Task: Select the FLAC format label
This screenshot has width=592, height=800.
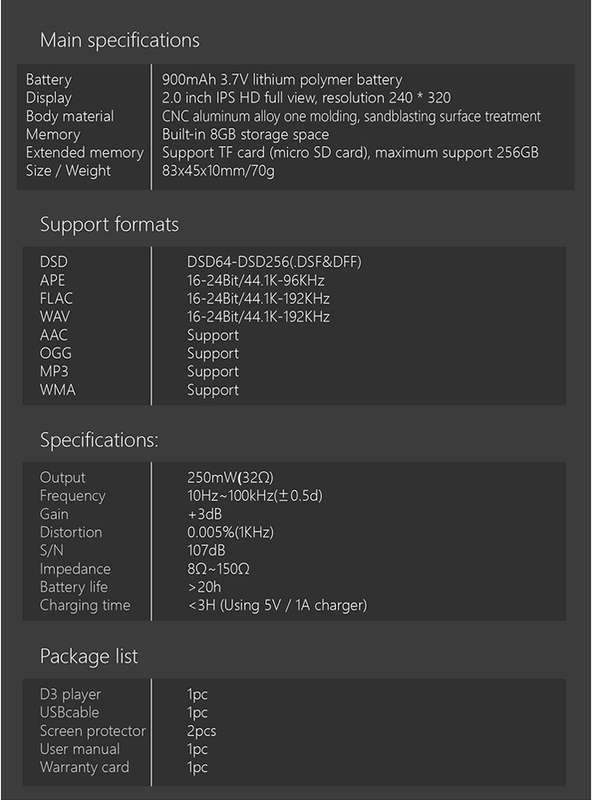Action: pyautogui.click(x=56, y=298)
